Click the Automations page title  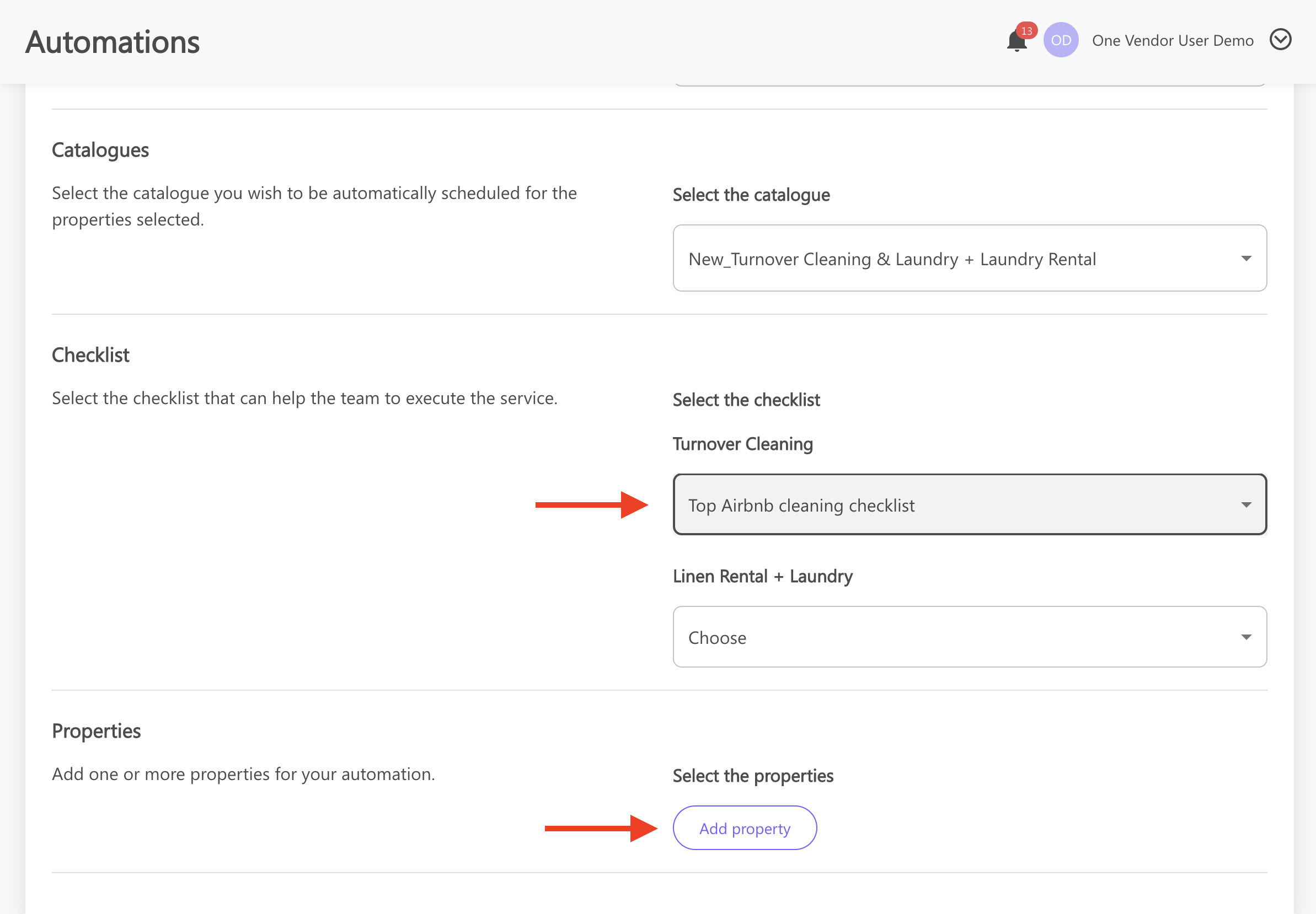point(113,42)
